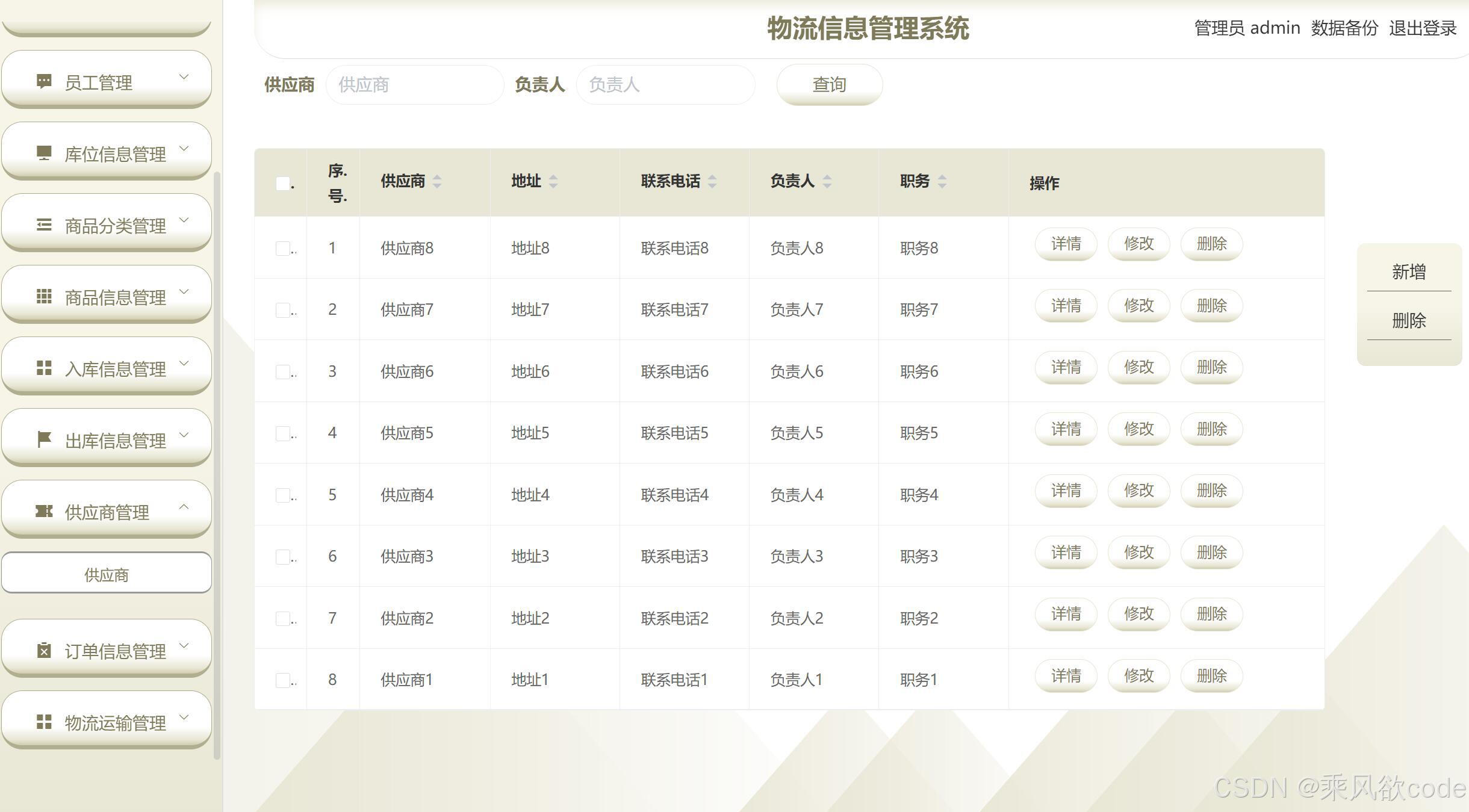Collapse the 供应商管理 menu chevron

pos(184,507)
